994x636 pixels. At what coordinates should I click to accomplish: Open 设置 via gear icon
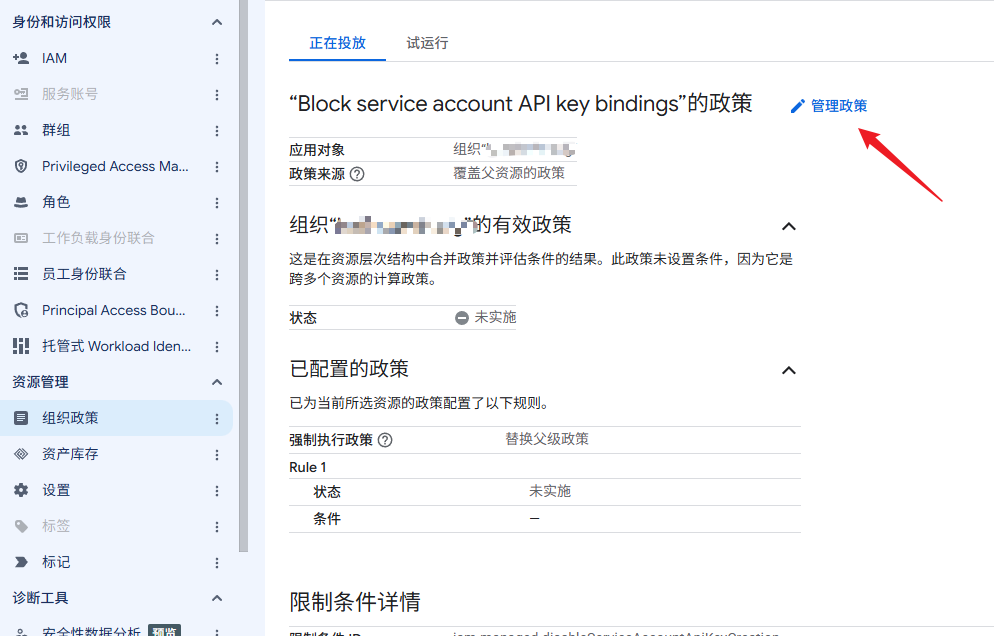click(x=21, y=490)
